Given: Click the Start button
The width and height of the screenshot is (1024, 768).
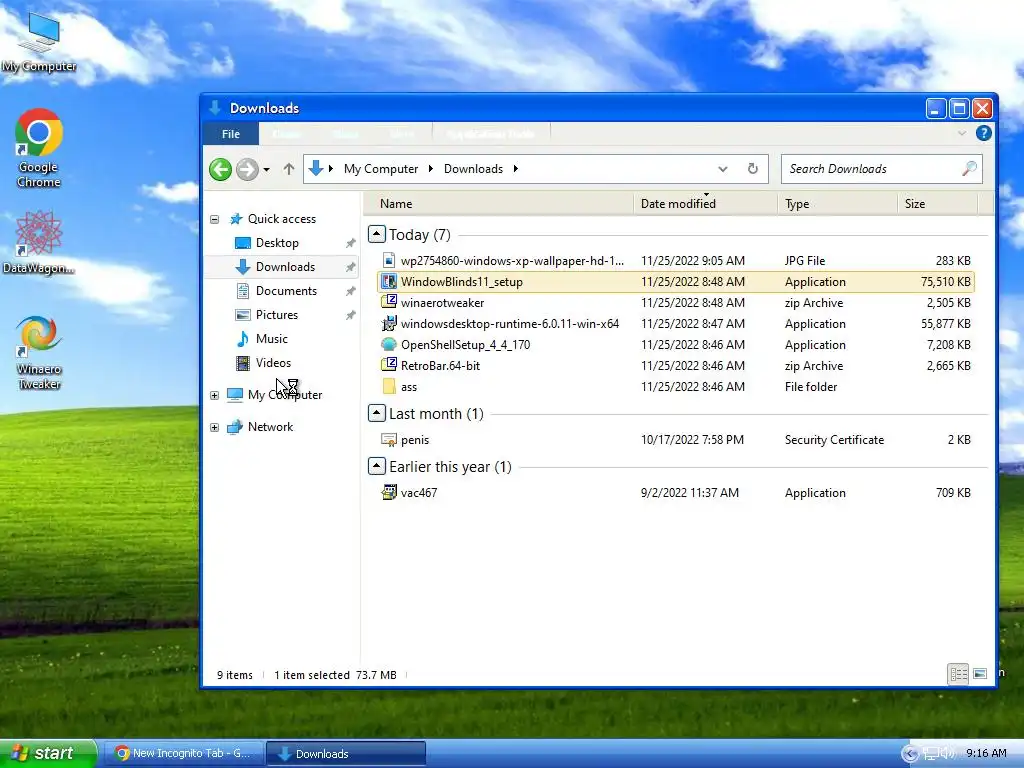Looking at the screenshot, I should pyautogui.click(x=48, y=754).
